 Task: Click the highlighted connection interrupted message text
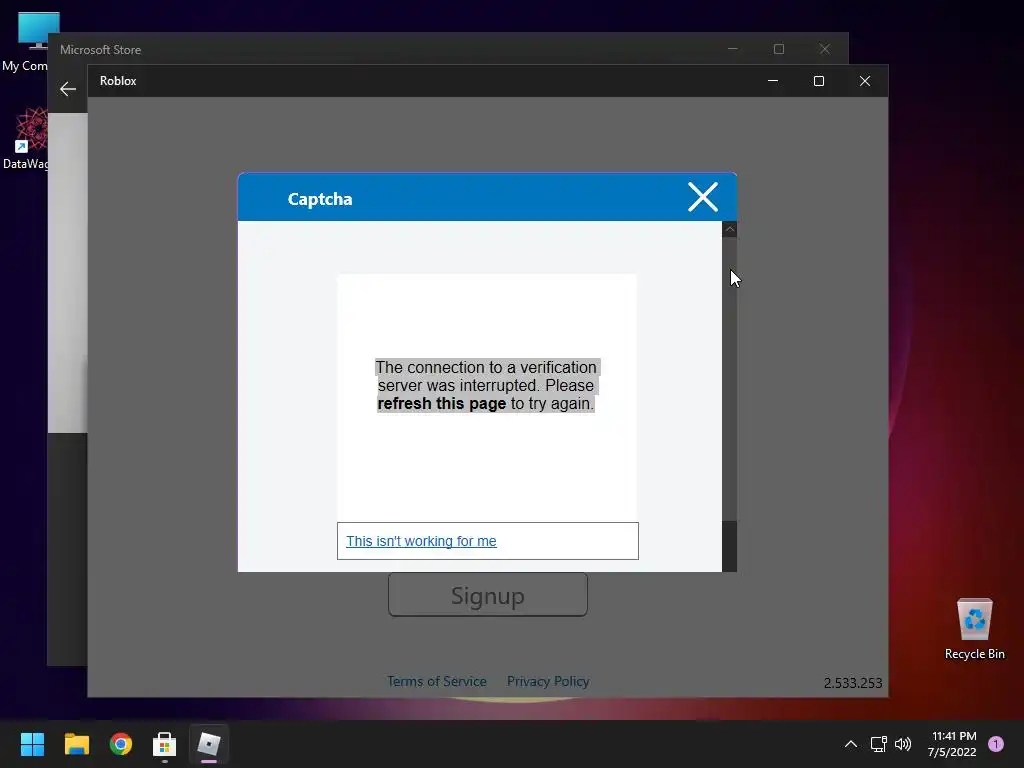point(486,385)
